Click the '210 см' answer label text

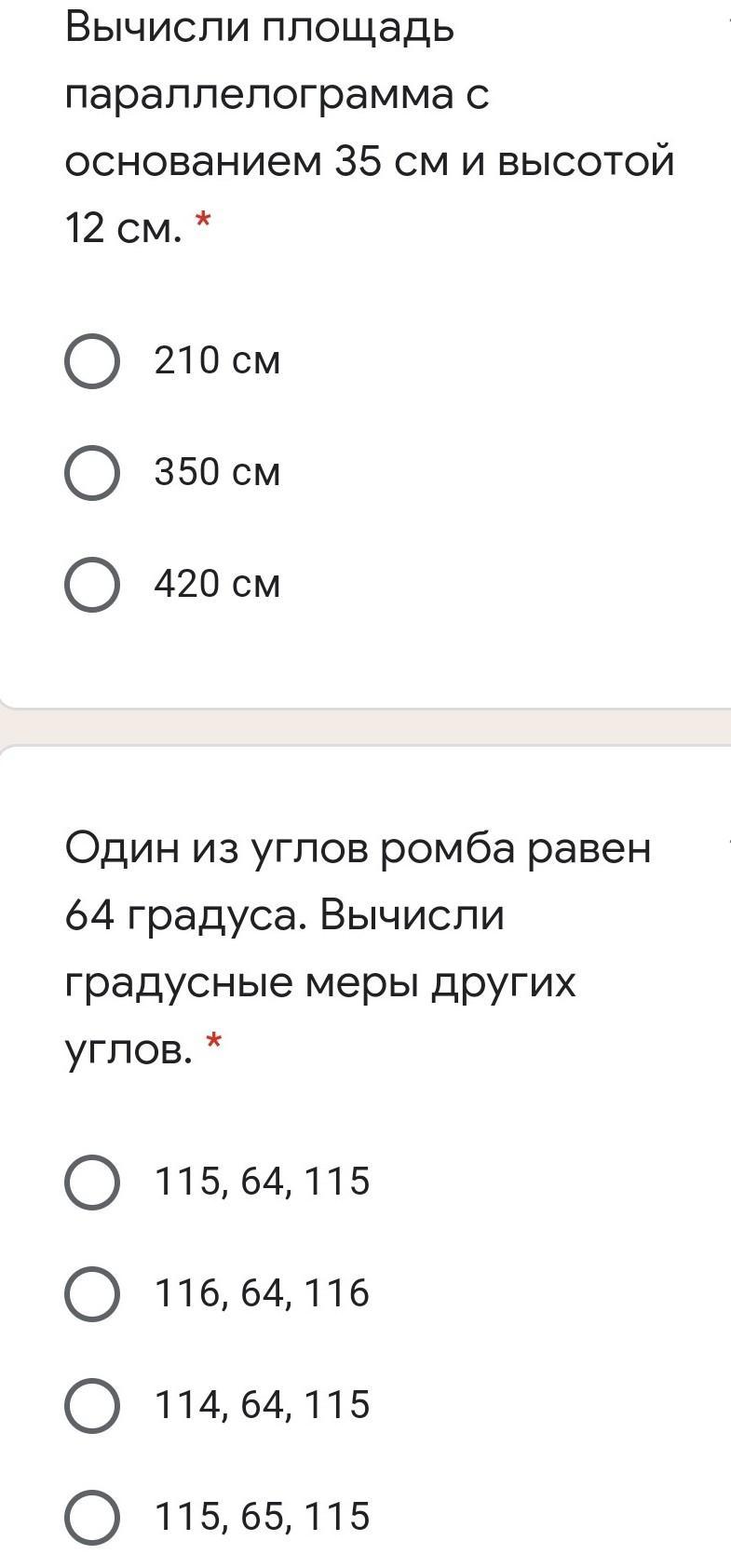[x=217, y=361]
